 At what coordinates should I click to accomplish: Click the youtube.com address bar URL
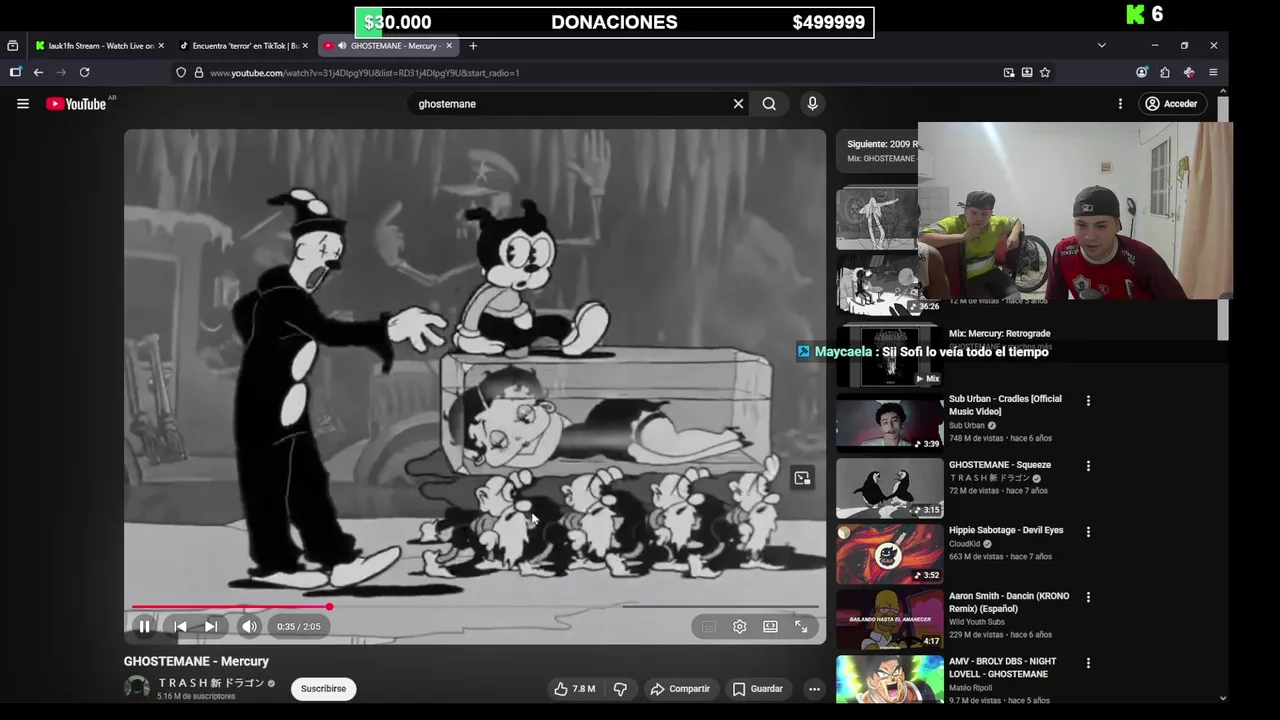click(x=364, y=73)
